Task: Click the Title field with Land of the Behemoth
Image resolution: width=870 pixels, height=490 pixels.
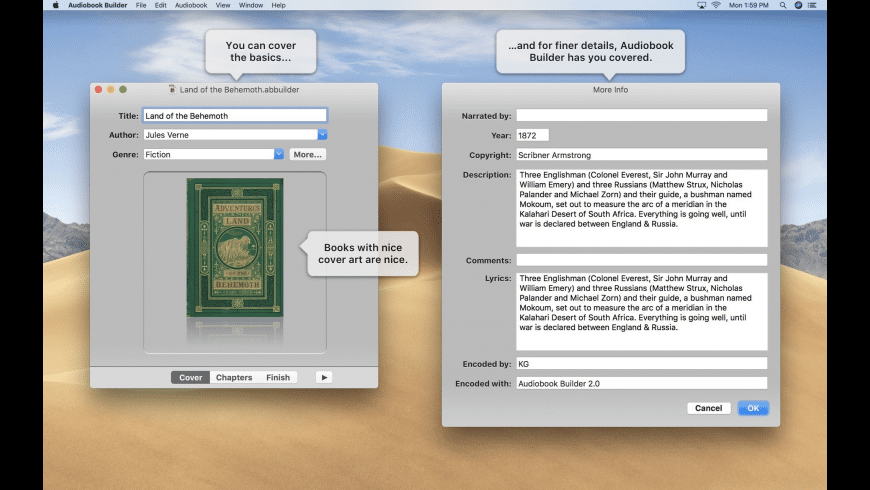Action: [235, 115]
